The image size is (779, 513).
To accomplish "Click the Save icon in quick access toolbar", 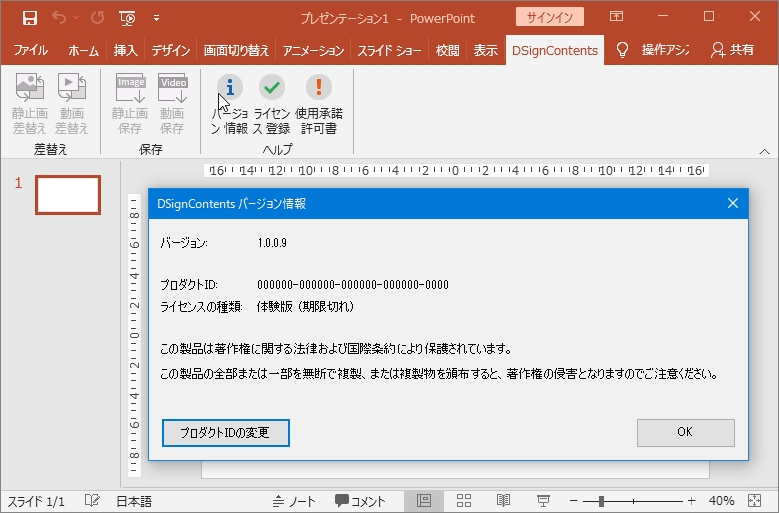I will [30, 18].
